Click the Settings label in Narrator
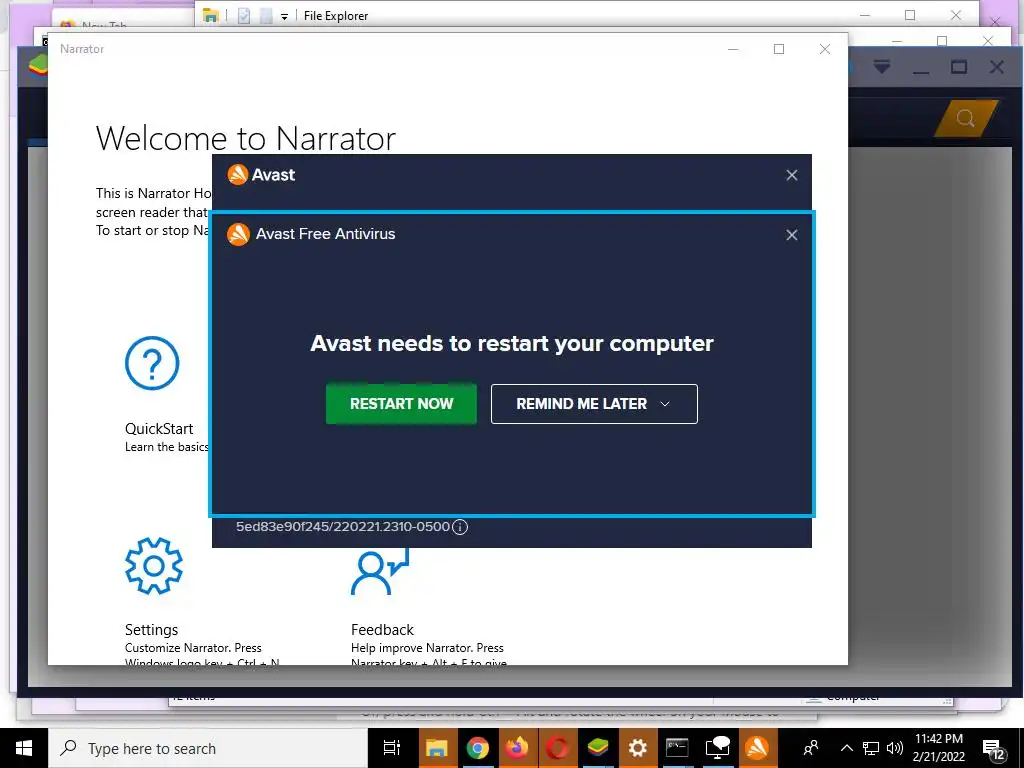Viewport: 1024px width, 768px height. (152, 630)
